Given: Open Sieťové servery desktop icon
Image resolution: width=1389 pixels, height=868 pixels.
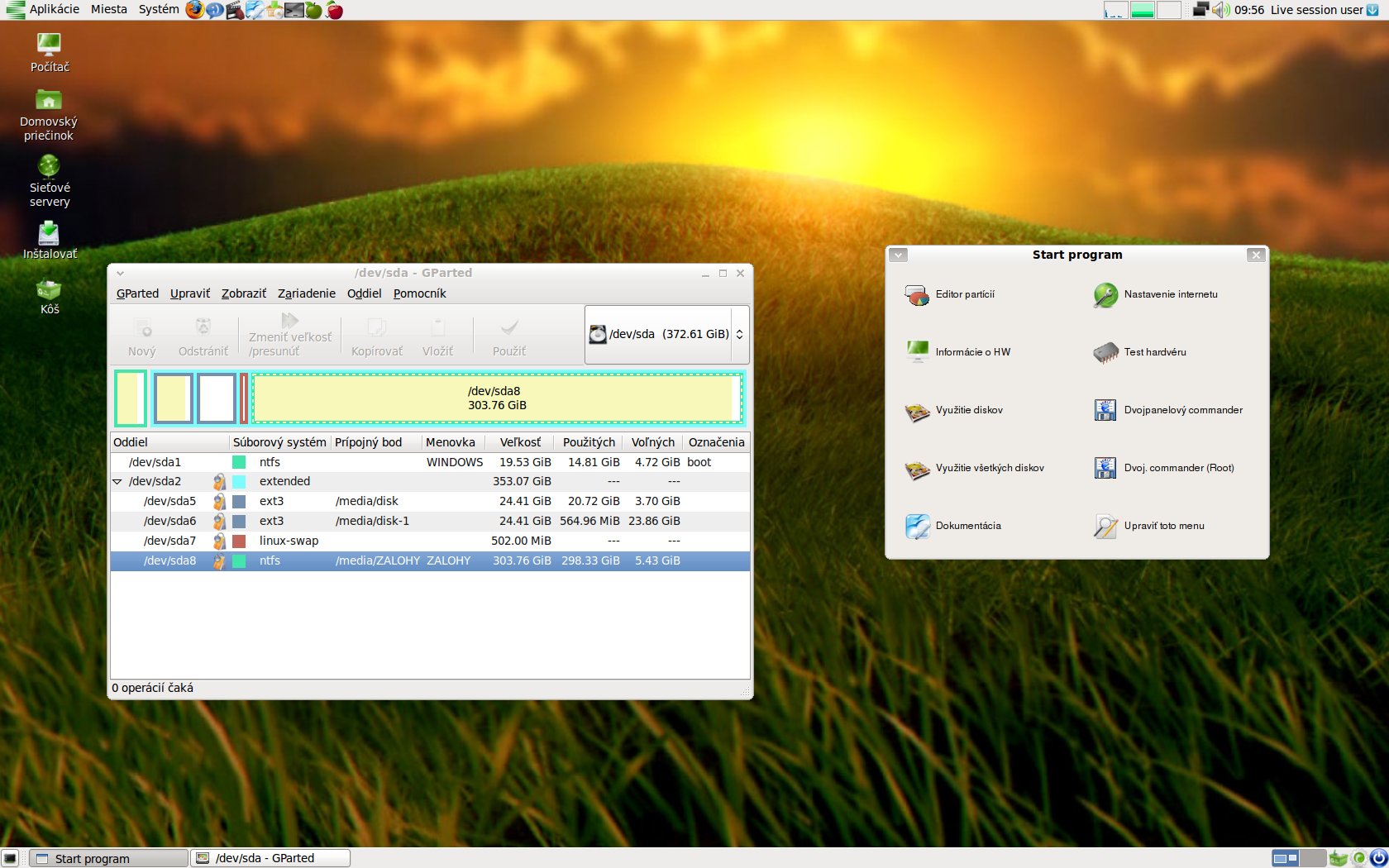Looking at the screenshot, I should (x=50, y=180).
